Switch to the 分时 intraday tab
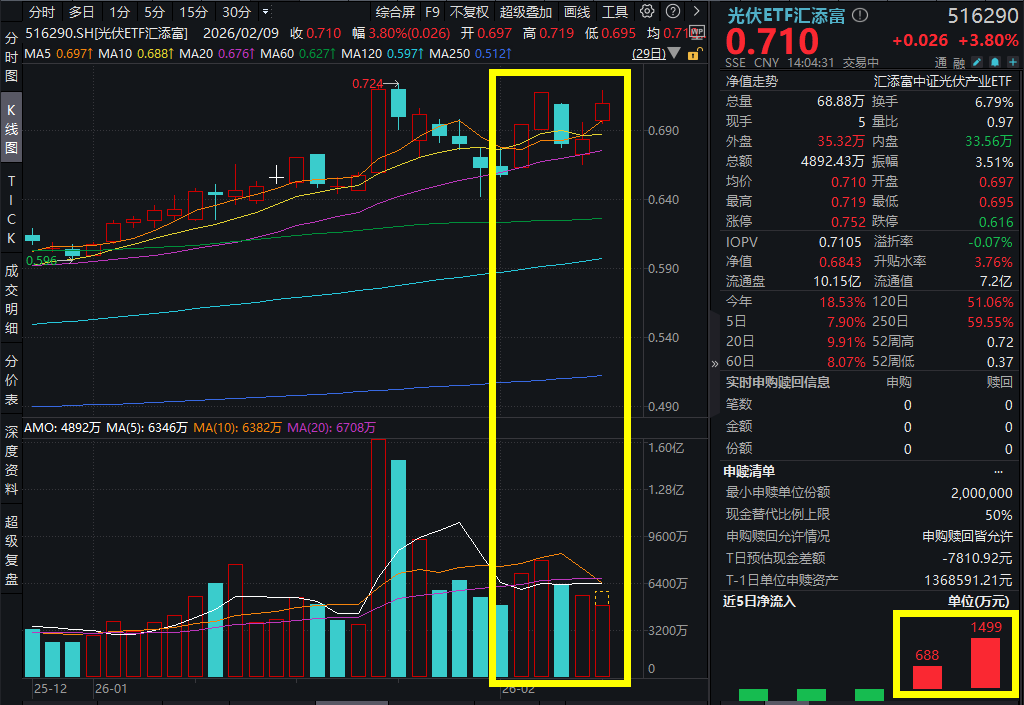Viewport: 1024px width, 705px height. 43,12
